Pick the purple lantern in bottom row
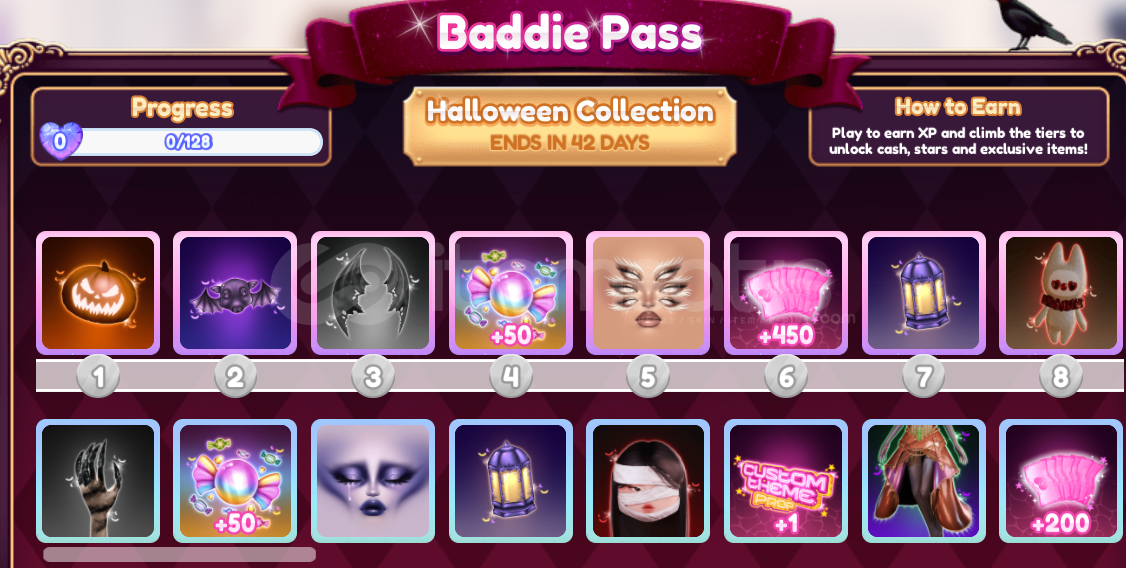Viewport: 1126px width, 568px height. click(511, 481)
